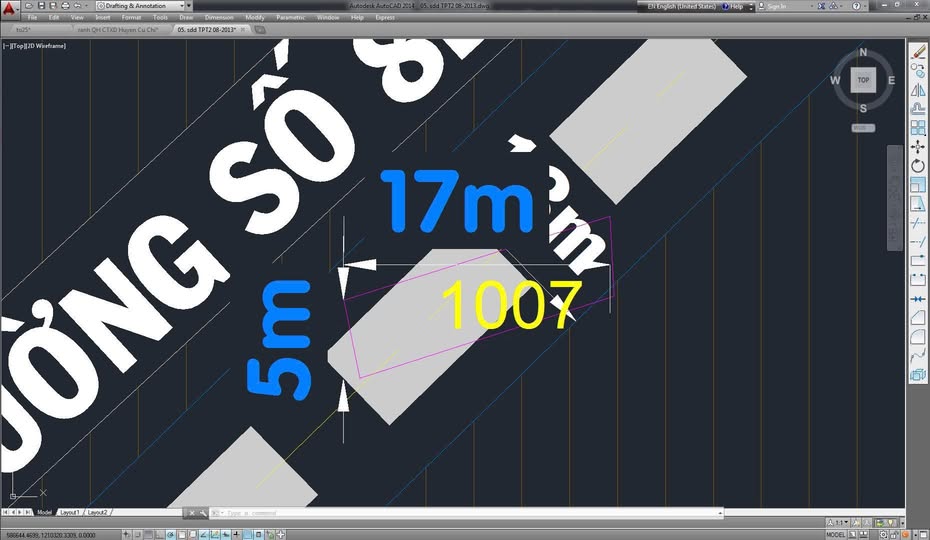Toggle Object Snap Tracking in status bar

pyautogui.click(x=203, y=535)
